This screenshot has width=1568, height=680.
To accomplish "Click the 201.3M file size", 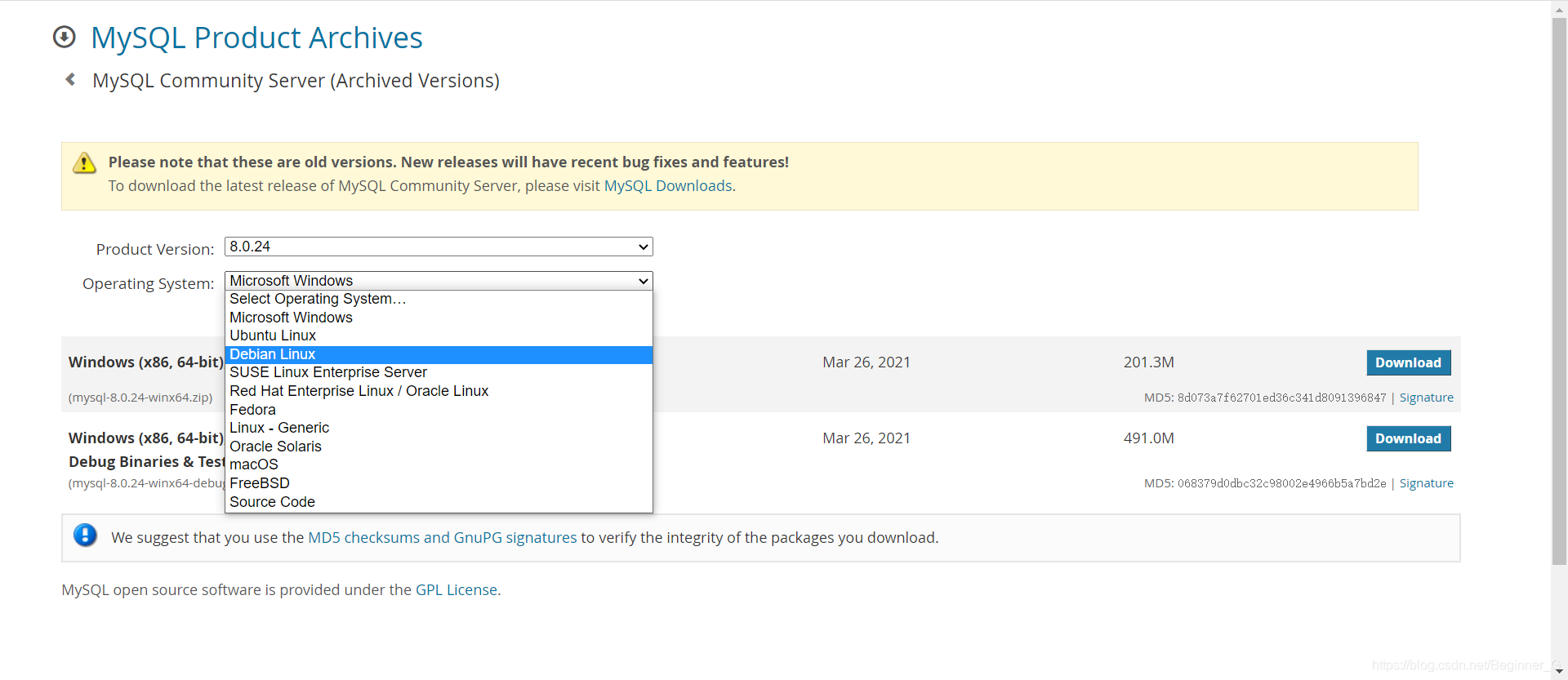I will 1148,362.
